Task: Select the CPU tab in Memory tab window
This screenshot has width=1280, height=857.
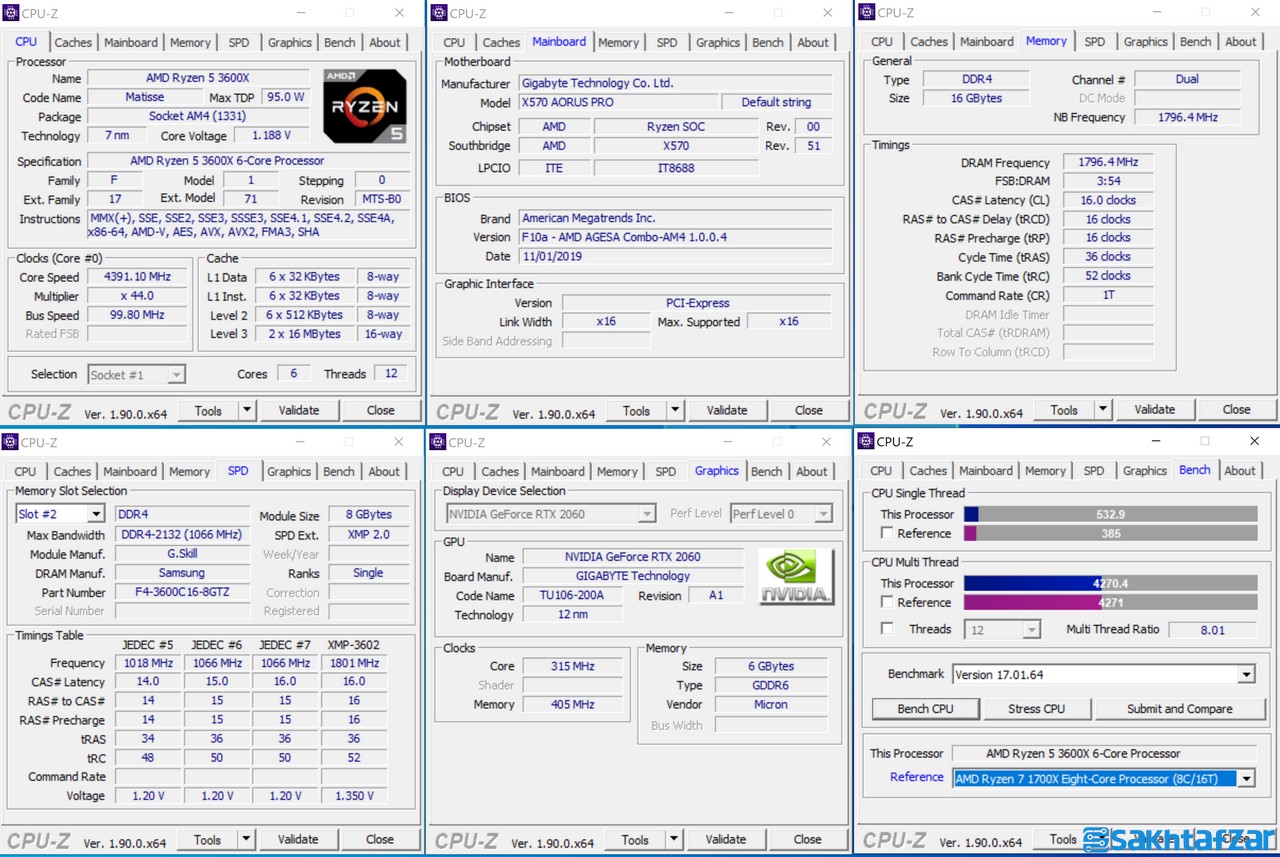Action: (x=882, y=41)
